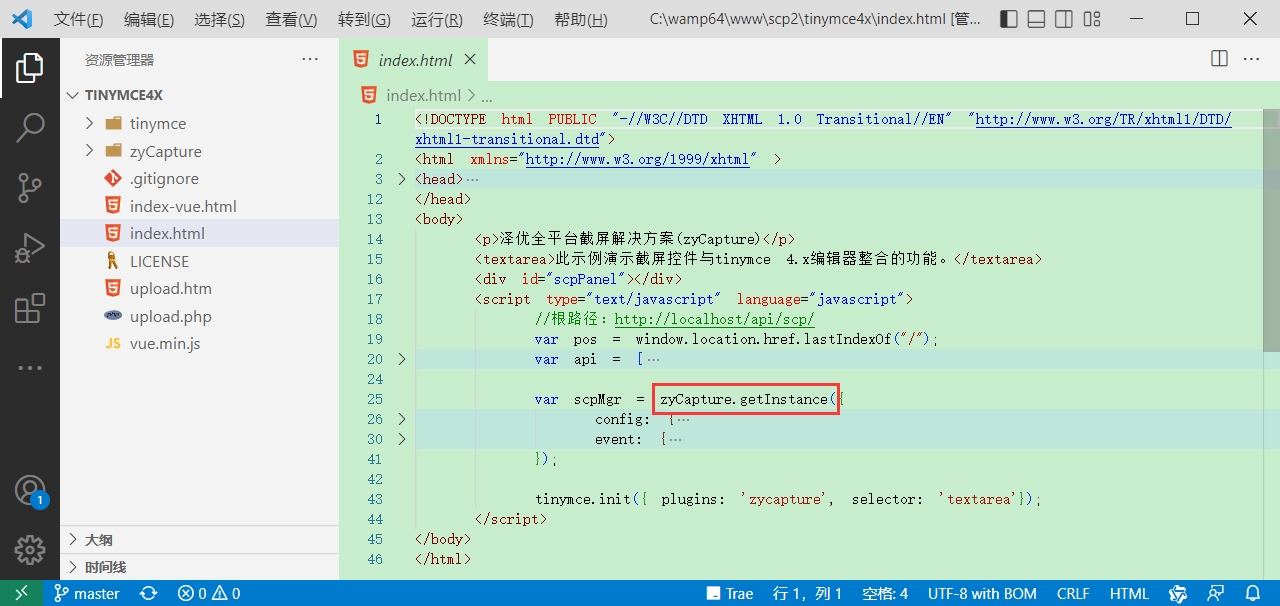Image resolution: width=1280 pixels, height=606 pixels.
Task: Open the Run and Debug view
Action: (30, 247)
